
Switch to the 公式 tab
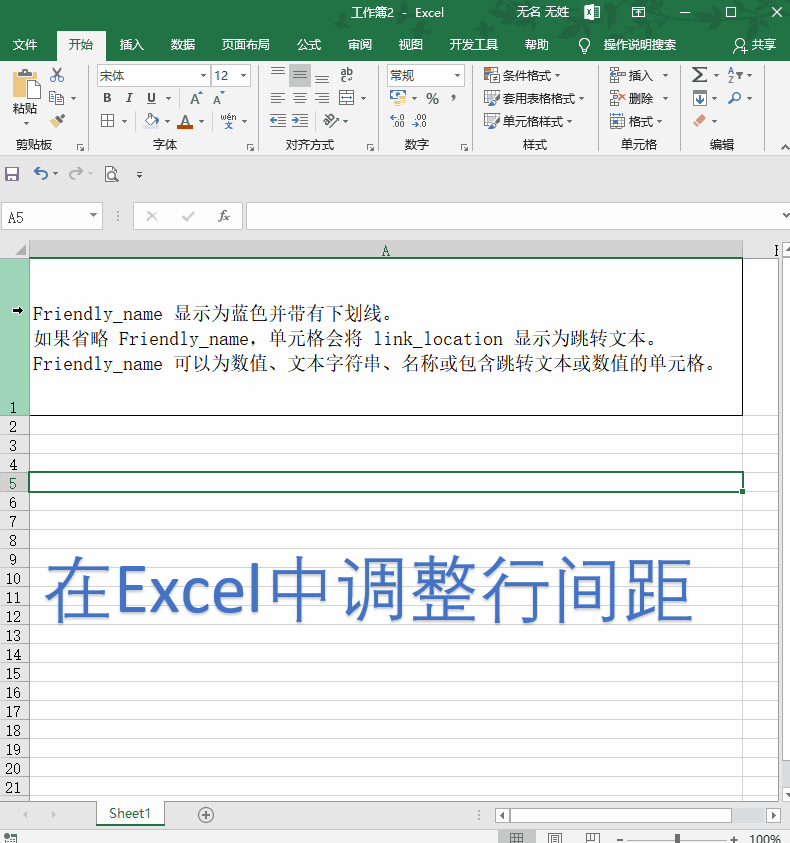pos(309,45)
